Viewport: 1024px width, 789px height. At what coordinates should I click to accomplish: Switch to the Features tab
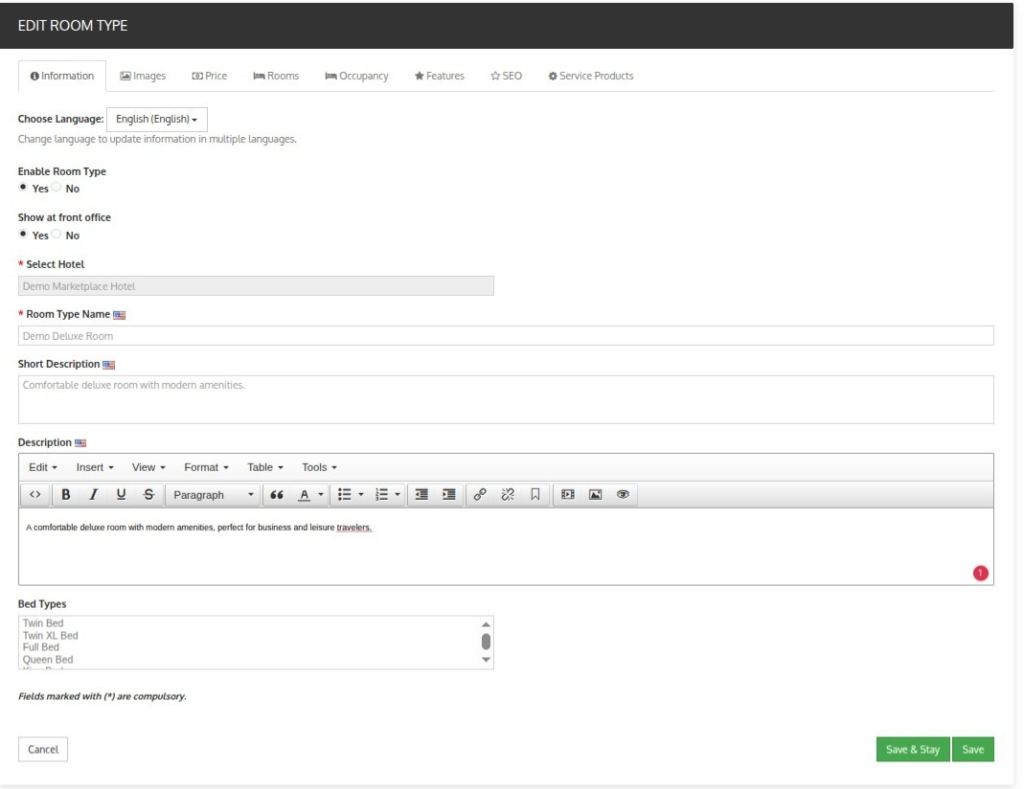click(x=439, y=76)
